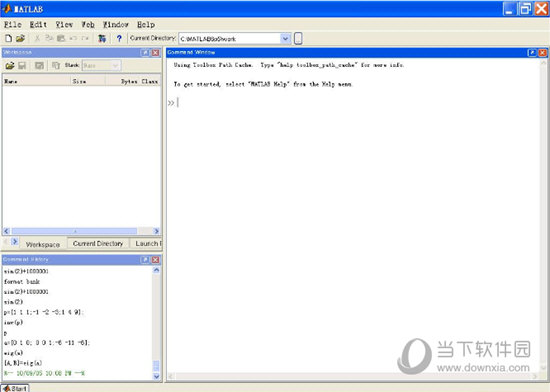The image size is (550, 392).
Task: Sort workspace by the Class column header
Action: coord(150,81)
